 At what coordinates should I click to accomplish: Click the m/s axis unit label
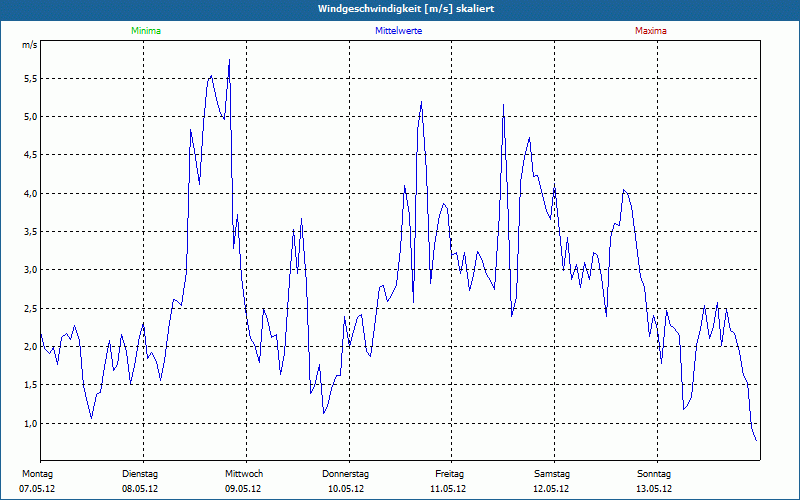29,45
